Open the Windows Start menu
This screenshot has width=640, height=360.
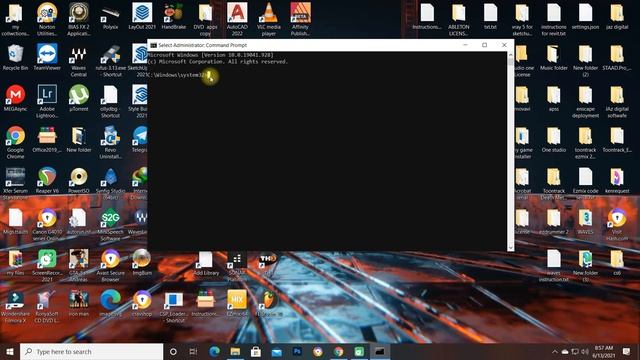[x=10, y=351]
